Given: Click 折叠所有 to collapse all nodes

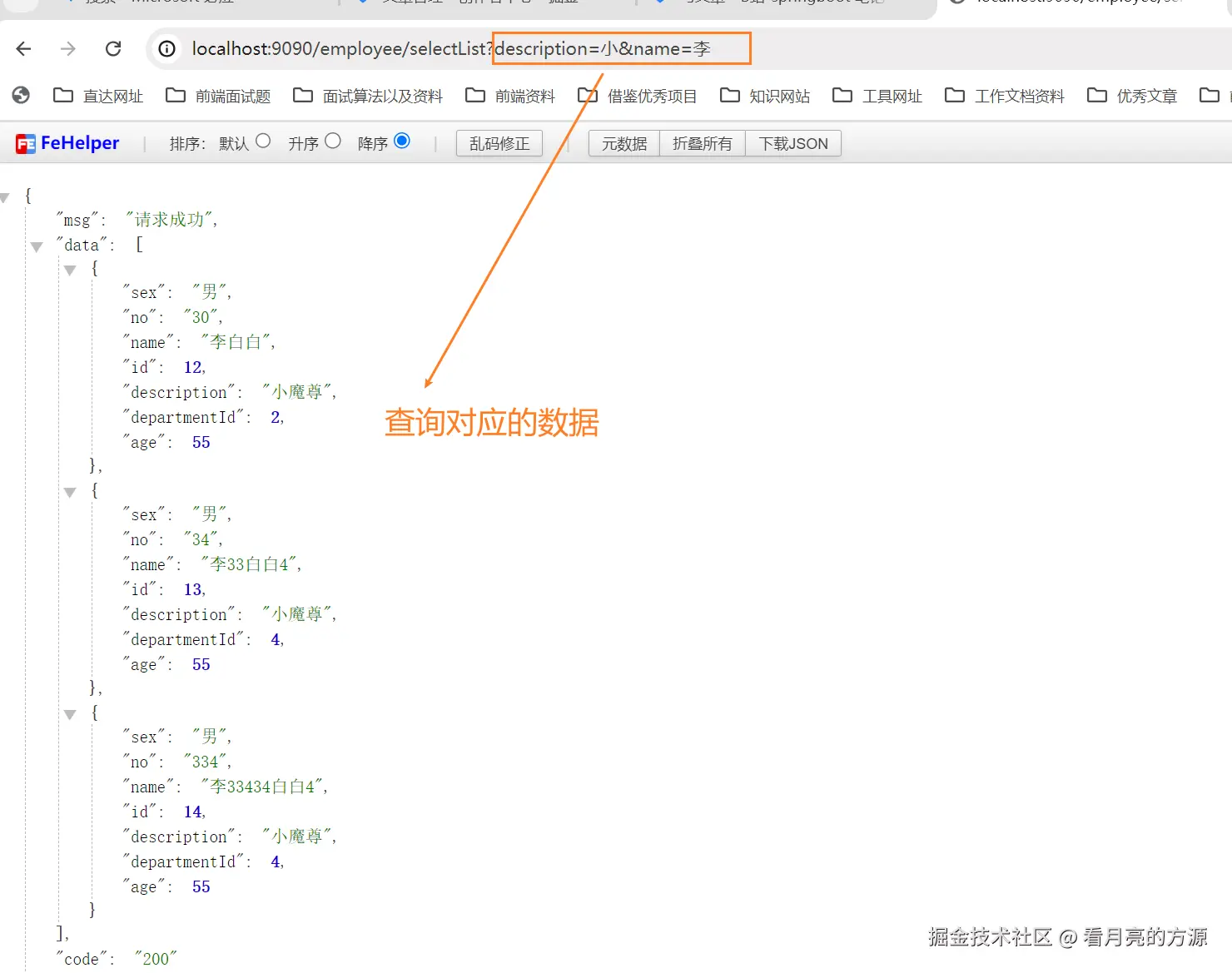Looking at the screenshot, I should (703, 143).
